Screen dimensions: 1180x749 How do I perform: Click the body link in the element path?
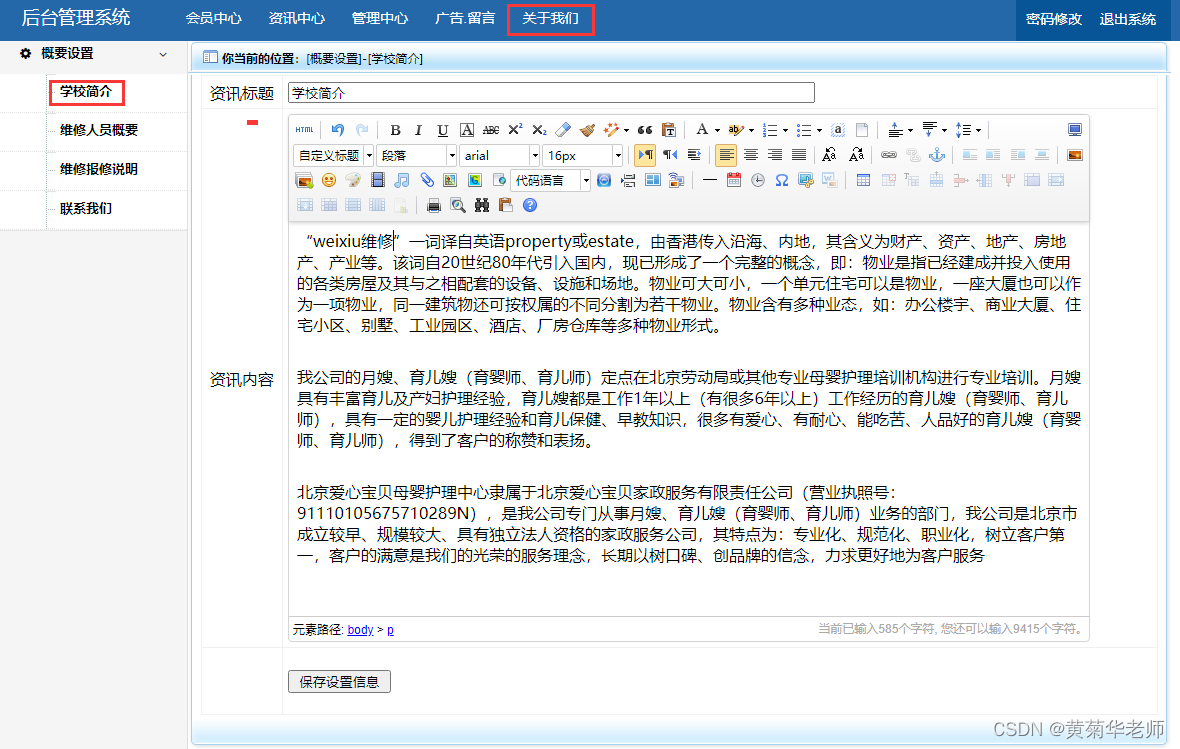click(360, 629)
